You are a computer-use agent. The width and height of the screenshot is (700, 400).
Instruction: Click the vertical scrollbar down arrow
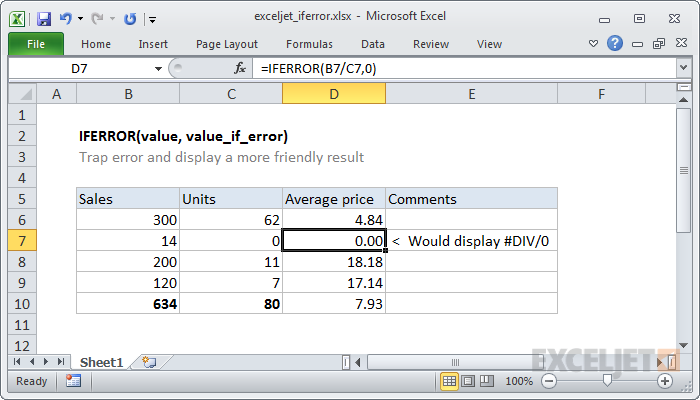[683, 346]
